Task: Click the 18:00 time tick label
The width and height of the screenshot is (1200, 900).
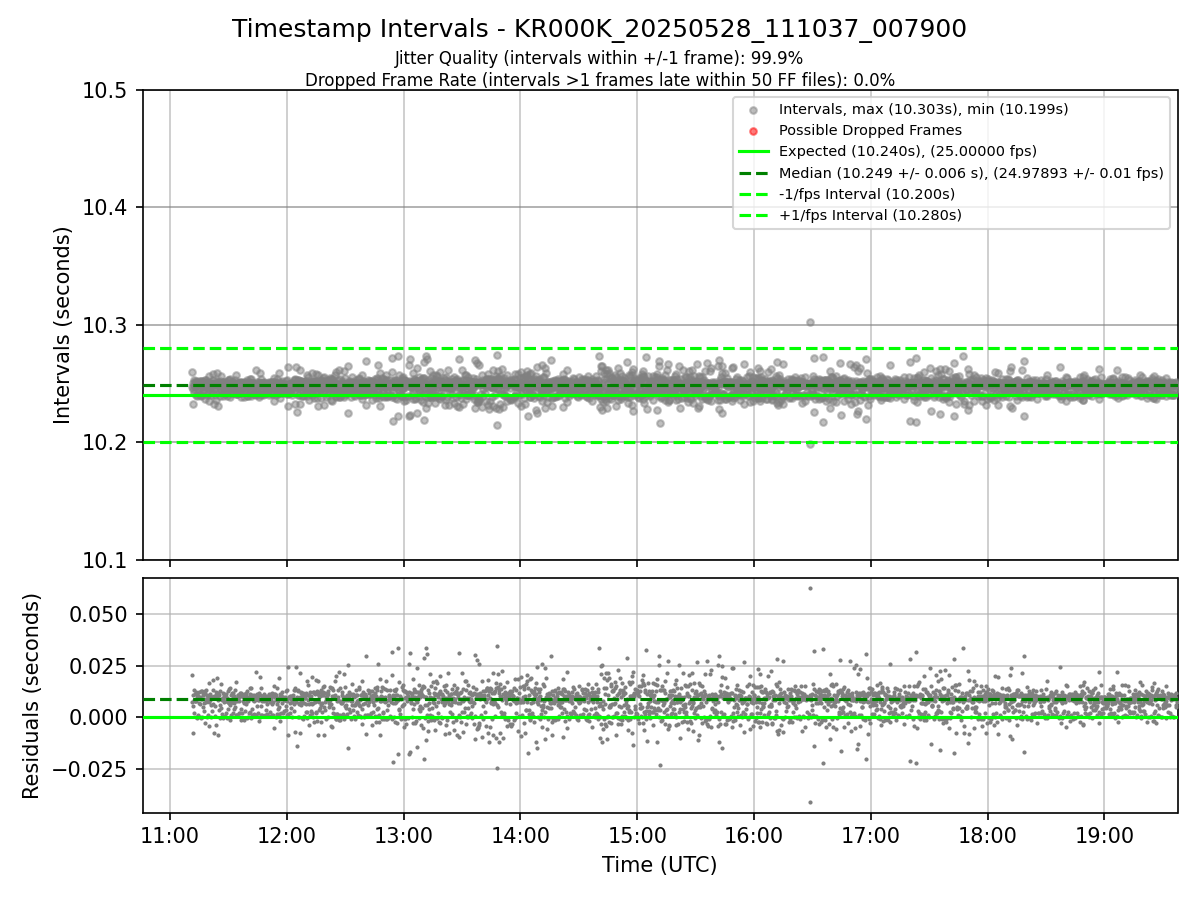Action: [987, 833]
